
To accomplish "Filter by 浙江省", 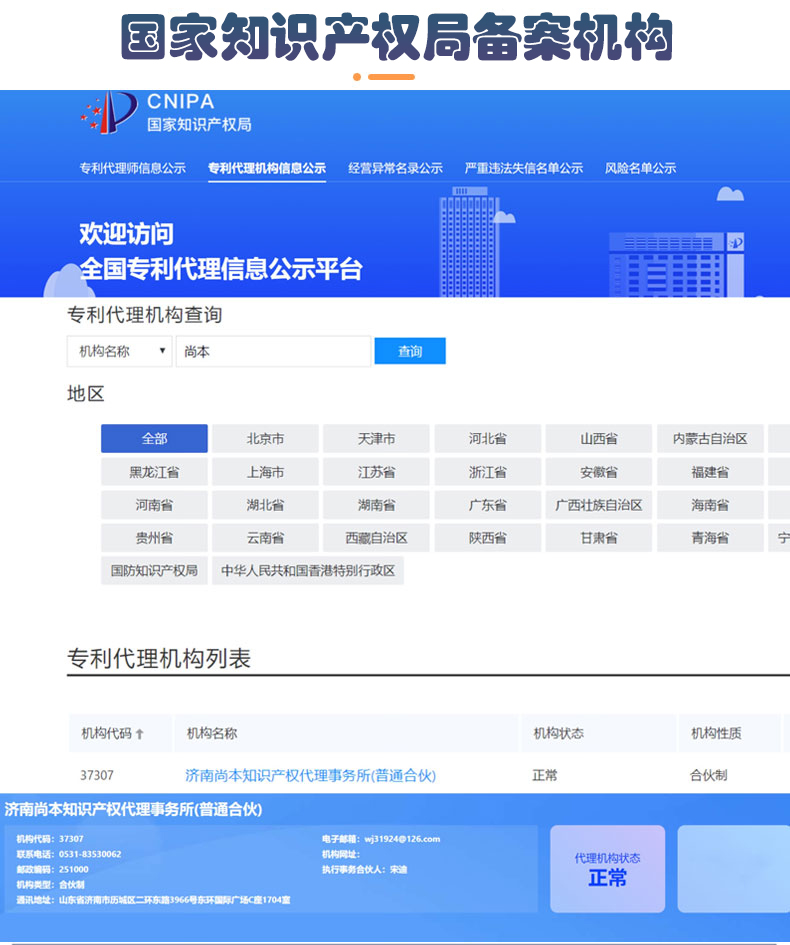I will pos(487,472).
